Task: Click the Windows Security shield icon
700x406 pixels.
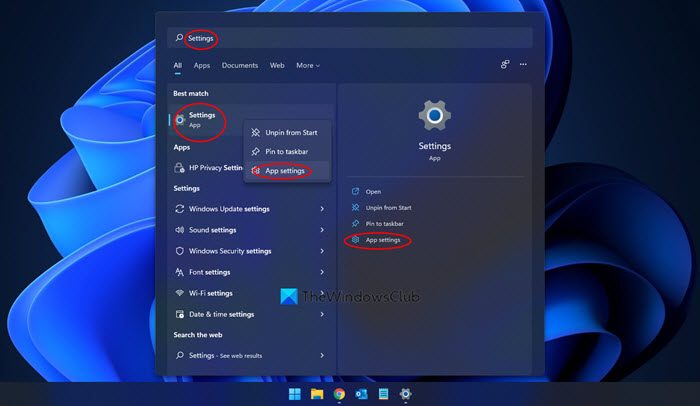Action: 179,251
